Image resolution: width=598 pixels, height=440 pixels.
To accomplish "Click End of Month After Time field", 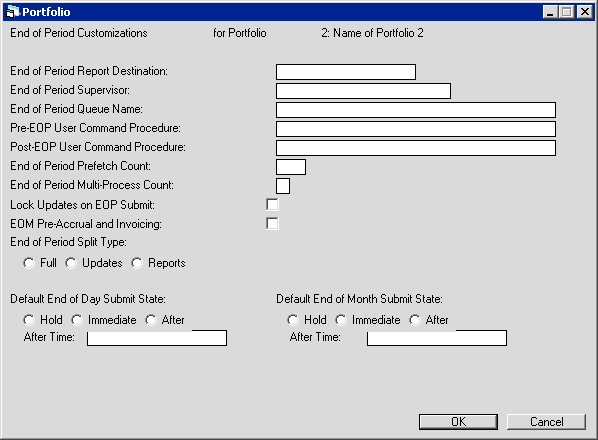I will click(x=437, y=338).
